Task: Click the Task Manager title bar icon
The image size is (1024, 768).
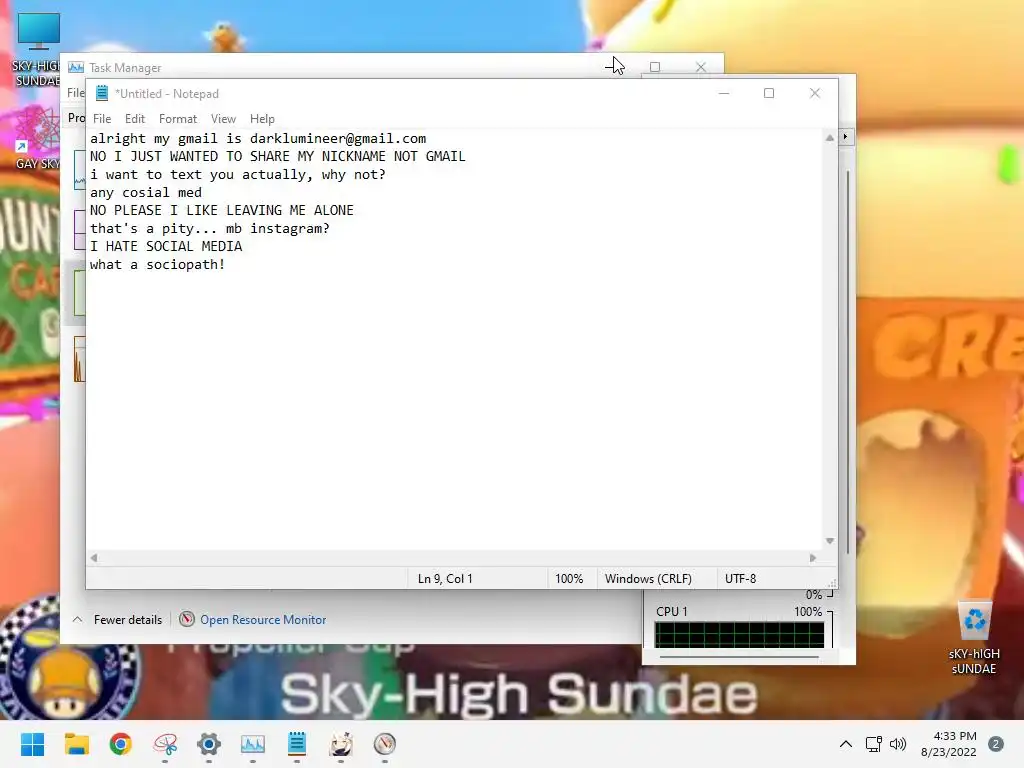Action: point(76,67)
